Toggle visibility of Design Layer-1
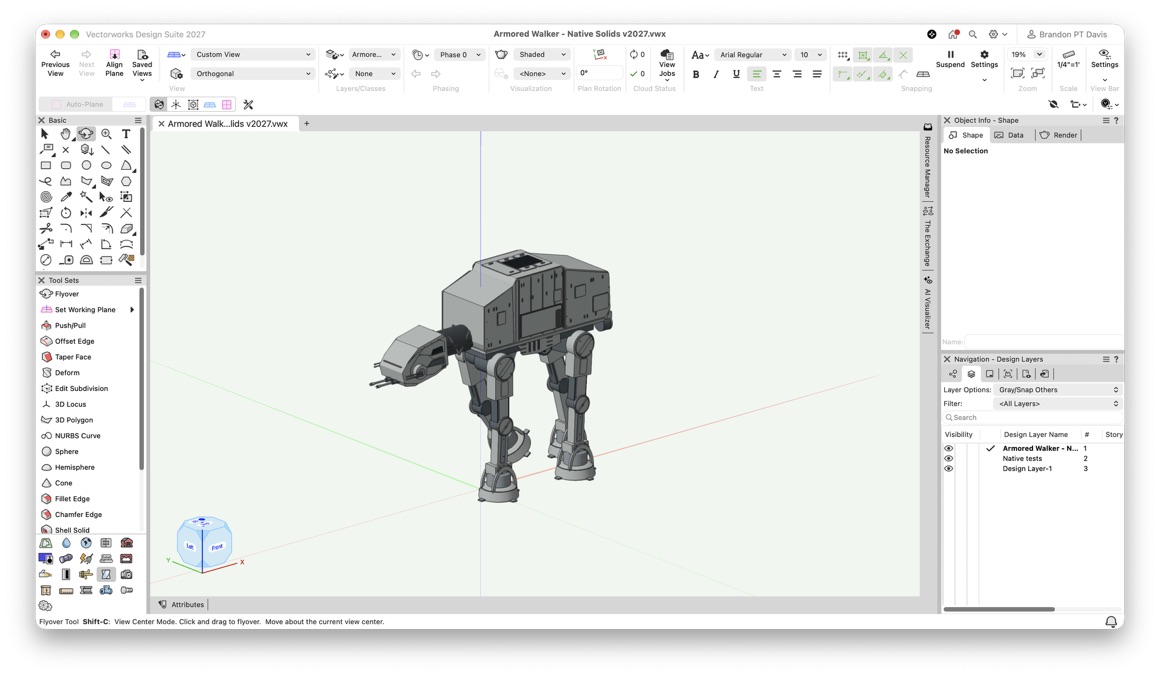The image size is (1160, 676). [948, 468]
